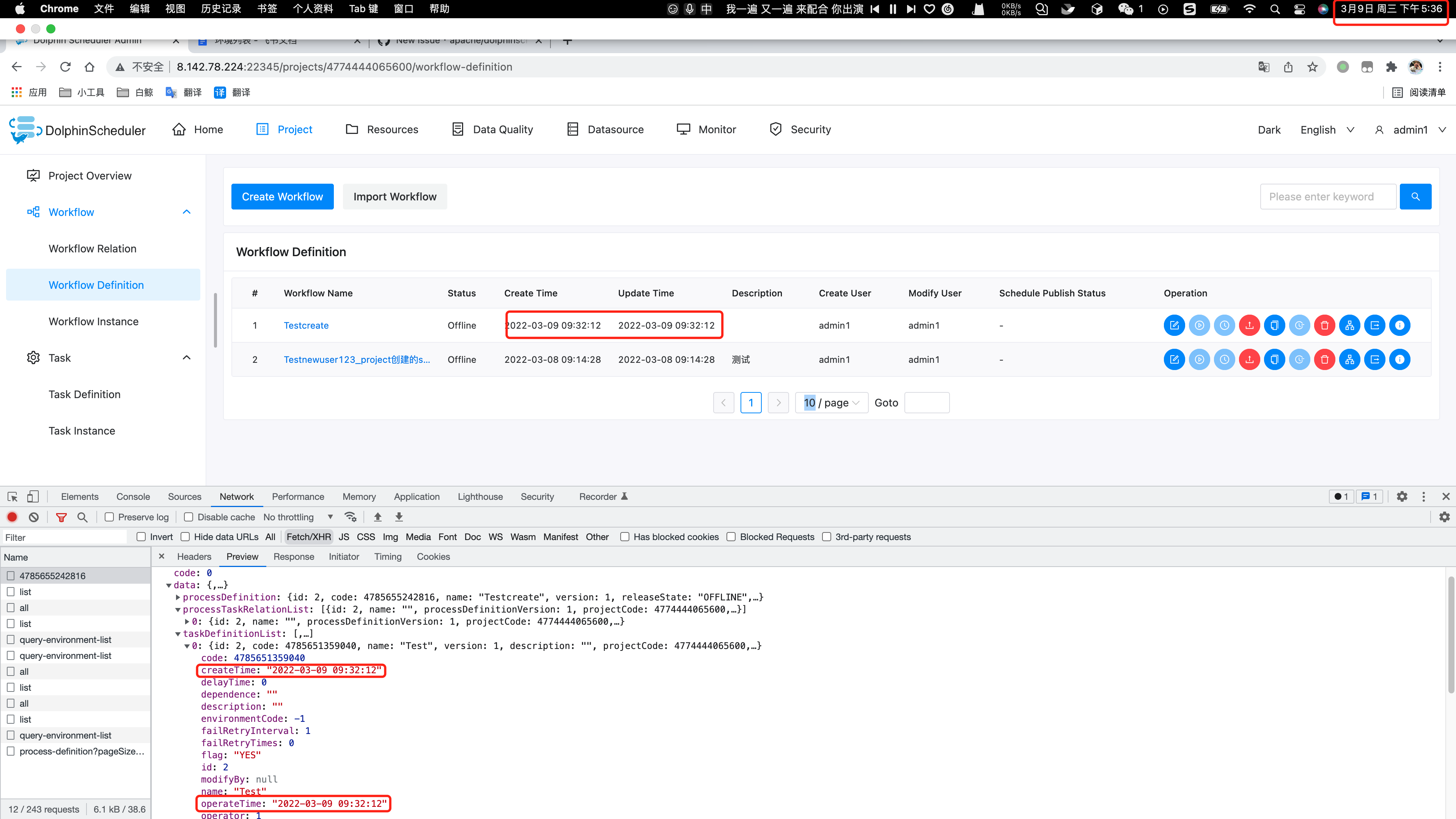Toggle the Hide data URLs checkbox
Screen dimensions: 1456x819
(x=186, y=536)
